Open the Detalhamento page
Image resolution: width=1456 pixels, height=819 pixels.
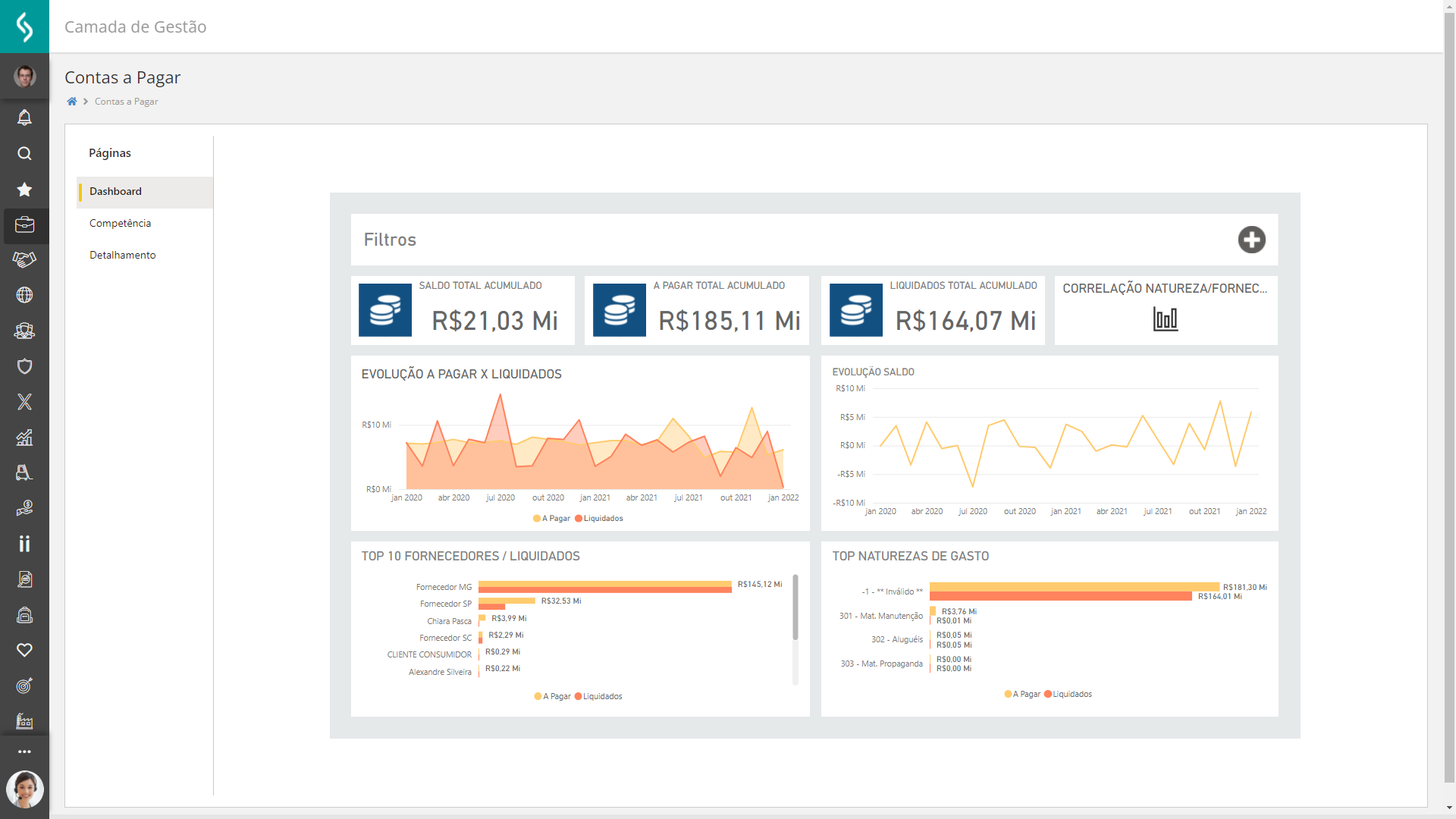tap(122, 255)
